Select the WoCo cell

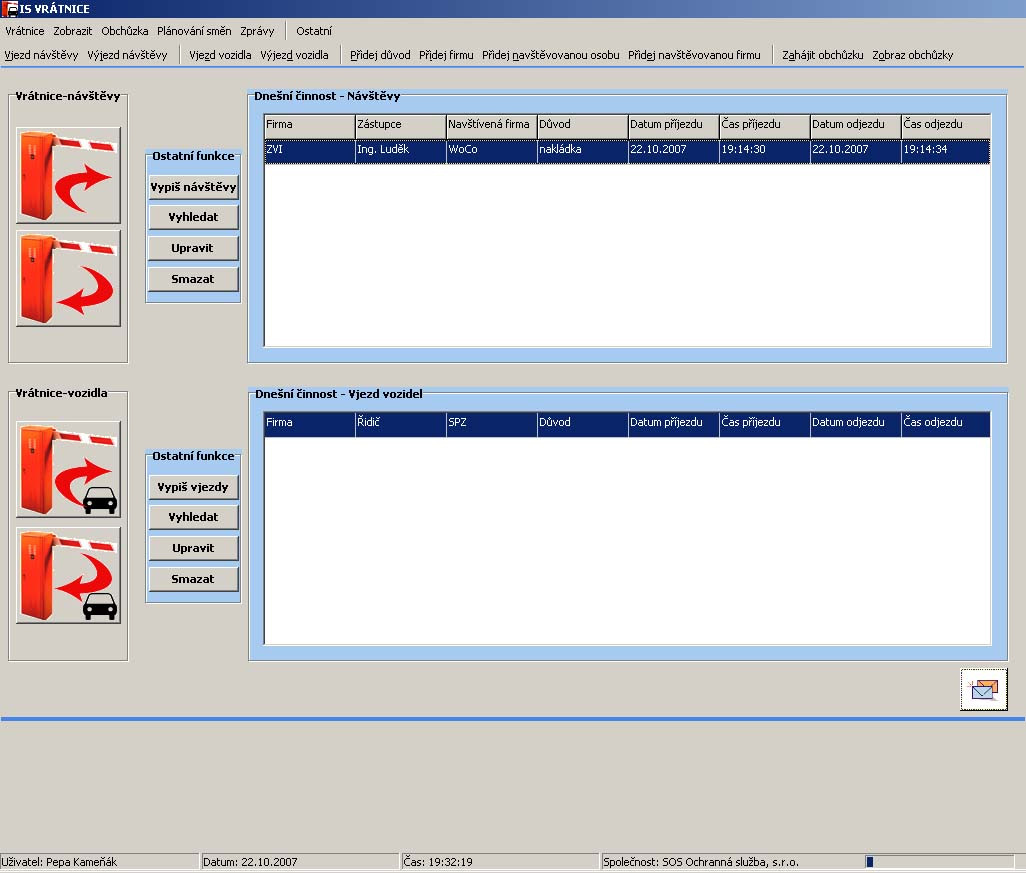pyautogui.click(x=491, y=151)
